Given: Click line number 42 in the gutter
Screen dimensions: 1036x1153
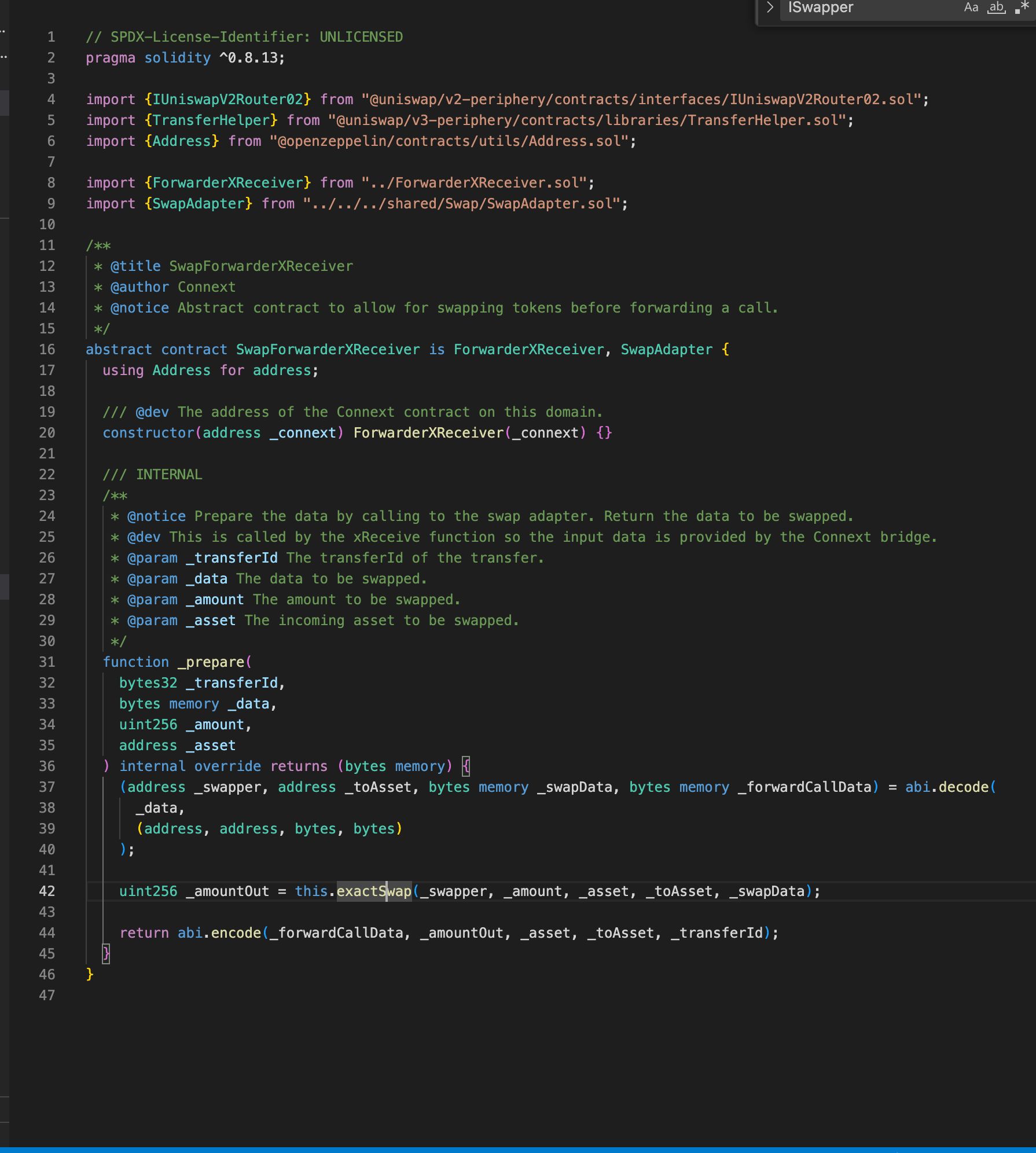Looking at the screenshot, I should (x=47, y=891).
